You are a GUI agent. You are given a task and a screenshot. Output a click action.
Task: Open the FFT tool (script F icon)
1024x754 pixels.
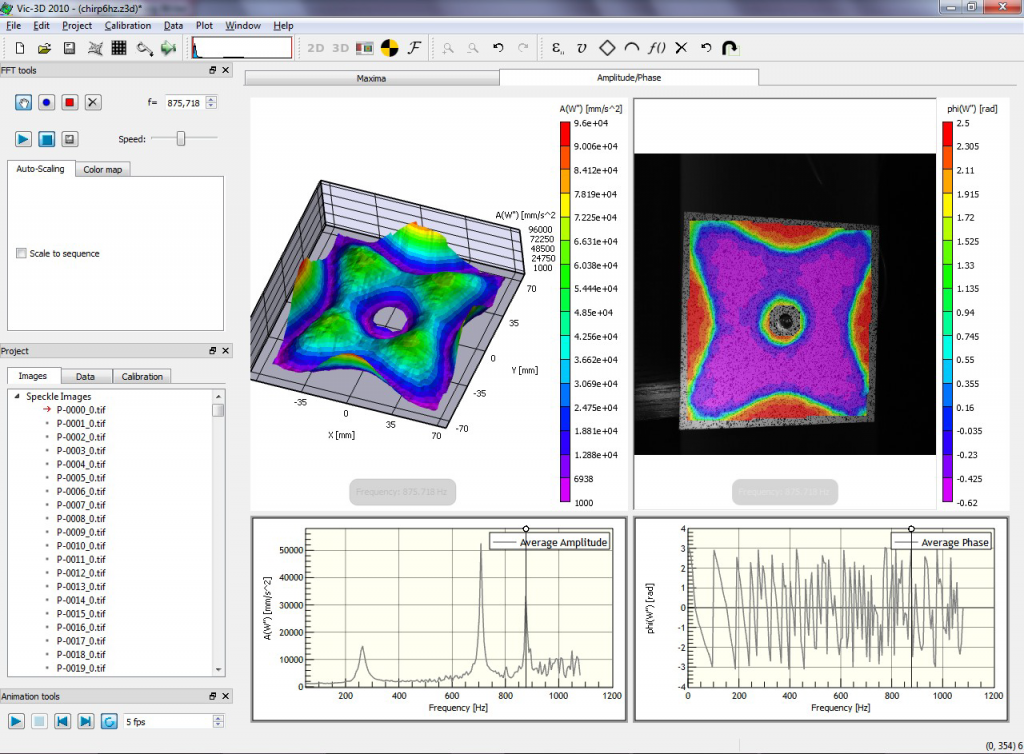click(413, 47)
